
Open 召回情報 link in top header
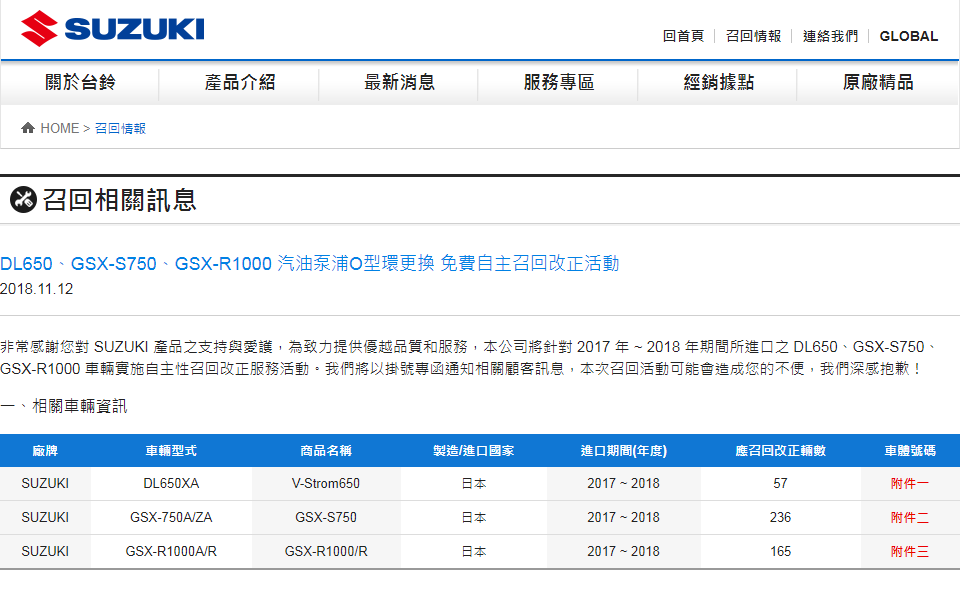click(753, 36)
